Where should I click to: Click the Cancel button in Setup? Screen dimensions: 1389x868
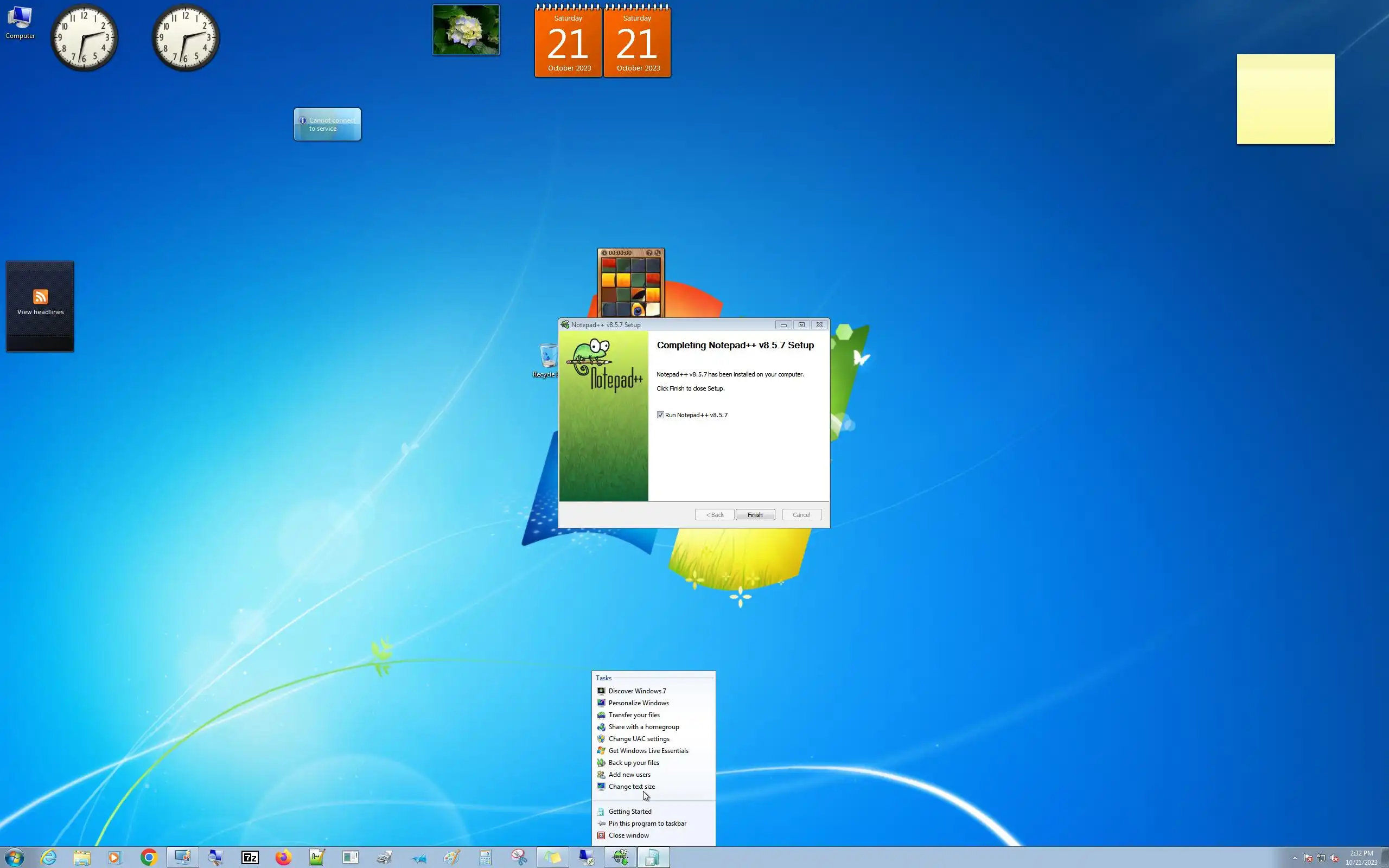tap(801, 515)
